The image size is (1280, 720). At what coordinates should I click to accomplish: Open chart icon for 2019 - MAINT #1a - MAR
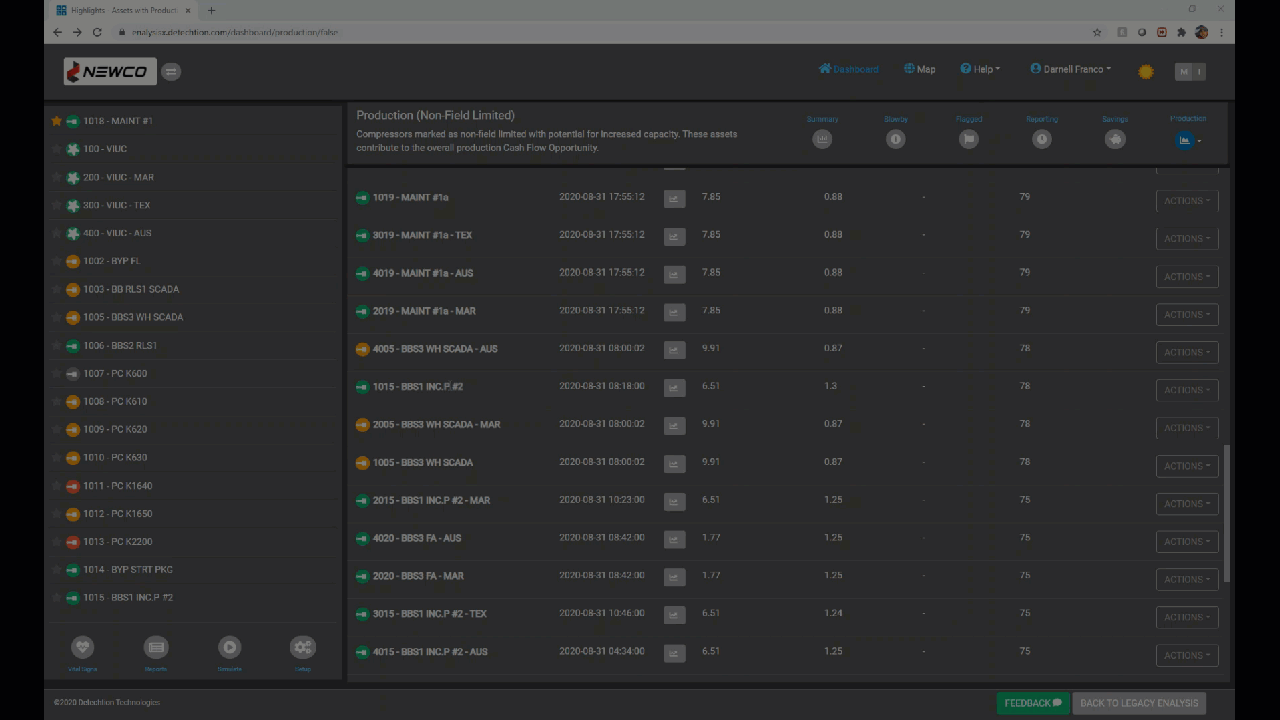click(x=675, y=312)
